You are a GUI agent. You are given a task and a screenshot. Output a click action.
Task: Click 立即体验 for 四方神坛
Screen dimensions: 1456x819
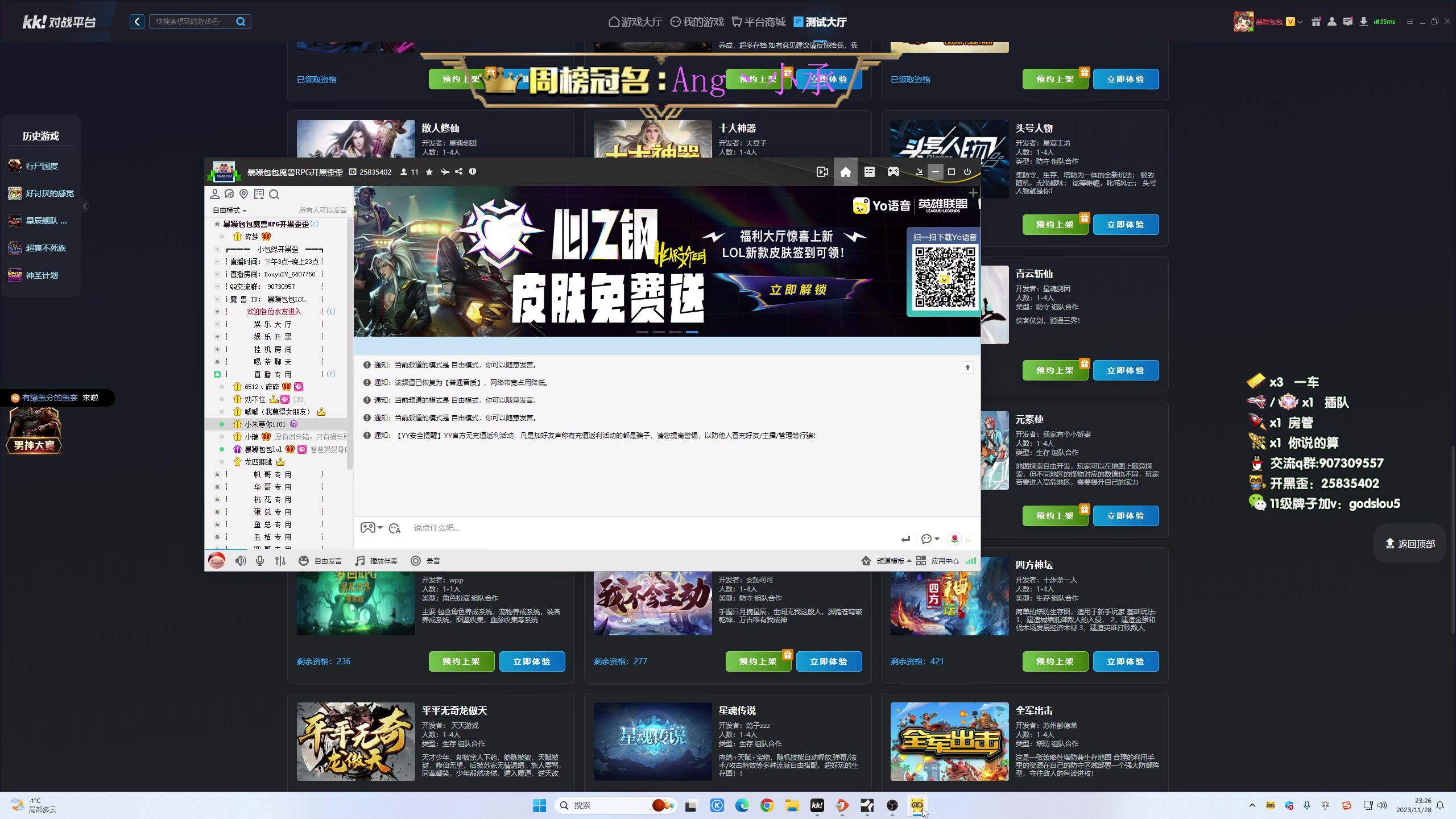1126,661
